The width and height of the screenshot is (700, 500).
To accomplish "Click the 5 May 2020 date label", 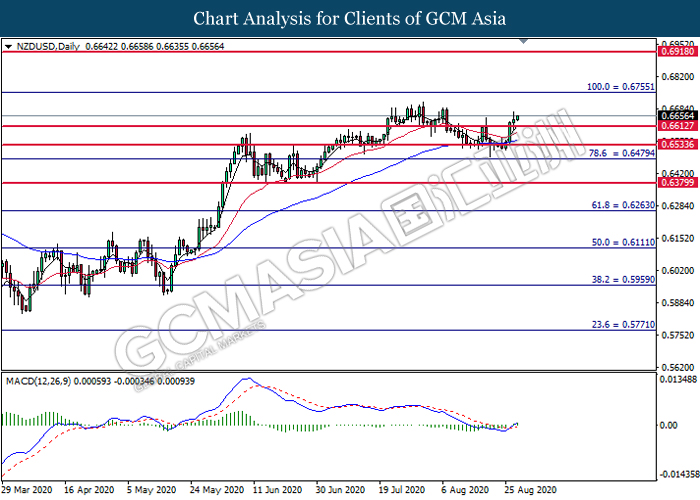I will [151, 490].
